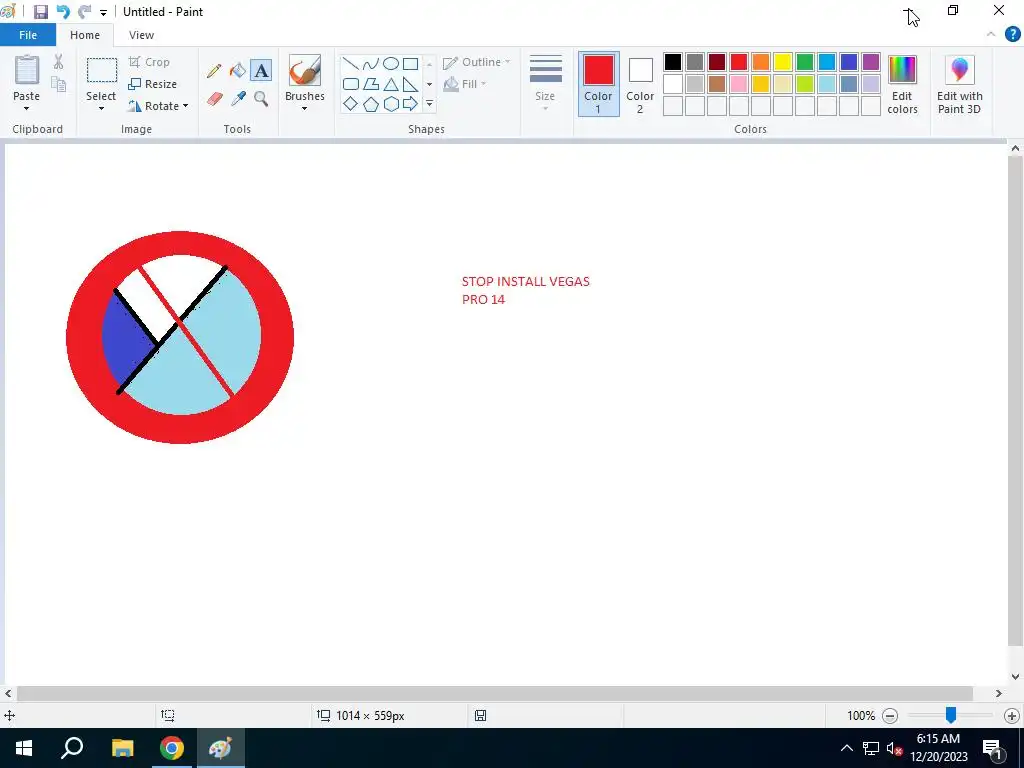Screen dimensions: 1024x768
Task: Select the Fill with color bucket tool
Action: 238,71
